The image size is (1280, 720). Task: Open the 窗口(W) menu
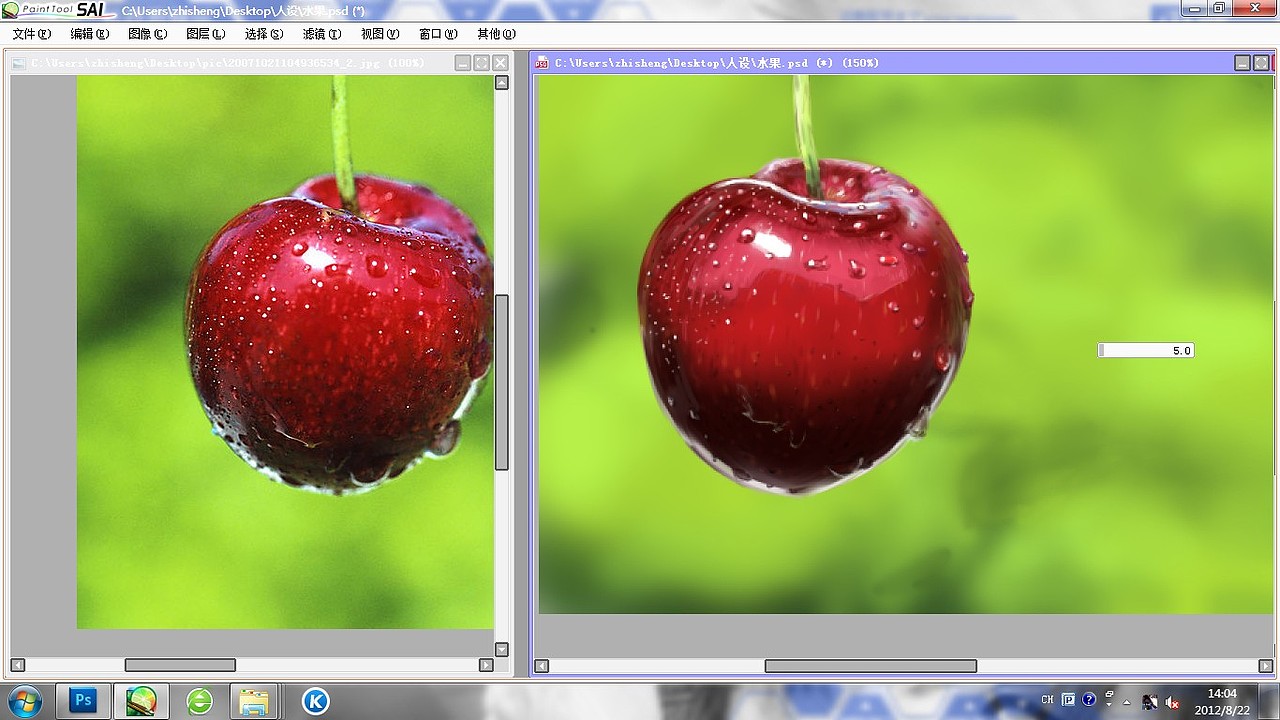(437, 34)
